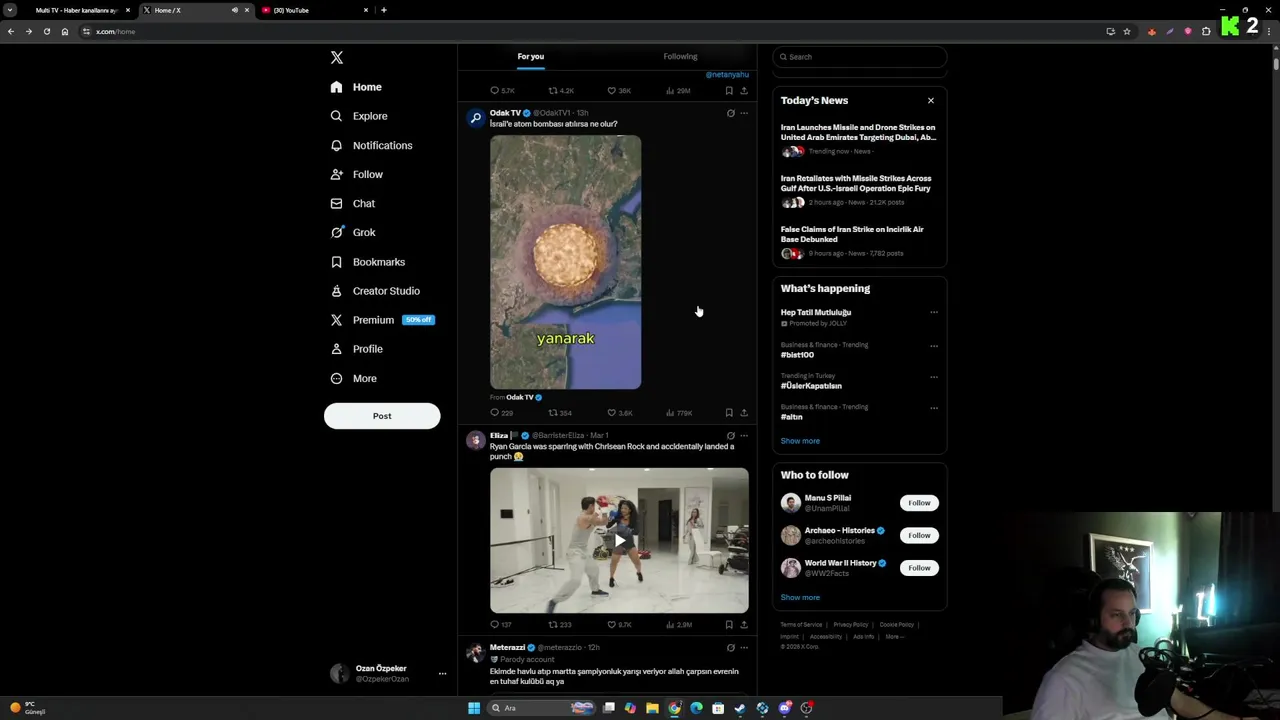Open options for #ÜslerKapatılsın trend
The image size is (1280, 720).
click(934, 377)
